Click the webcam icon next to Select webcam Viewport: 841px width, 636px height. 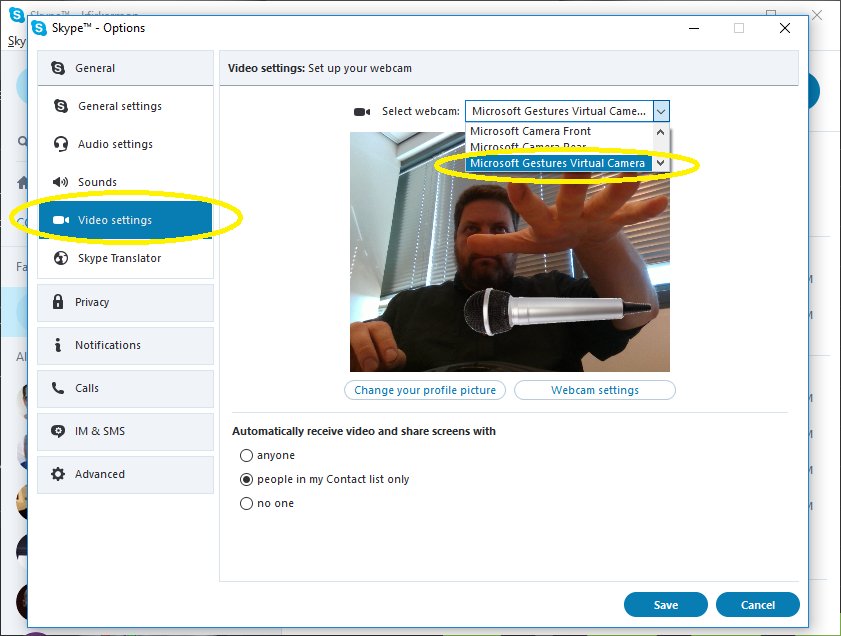tap(362, 112)
